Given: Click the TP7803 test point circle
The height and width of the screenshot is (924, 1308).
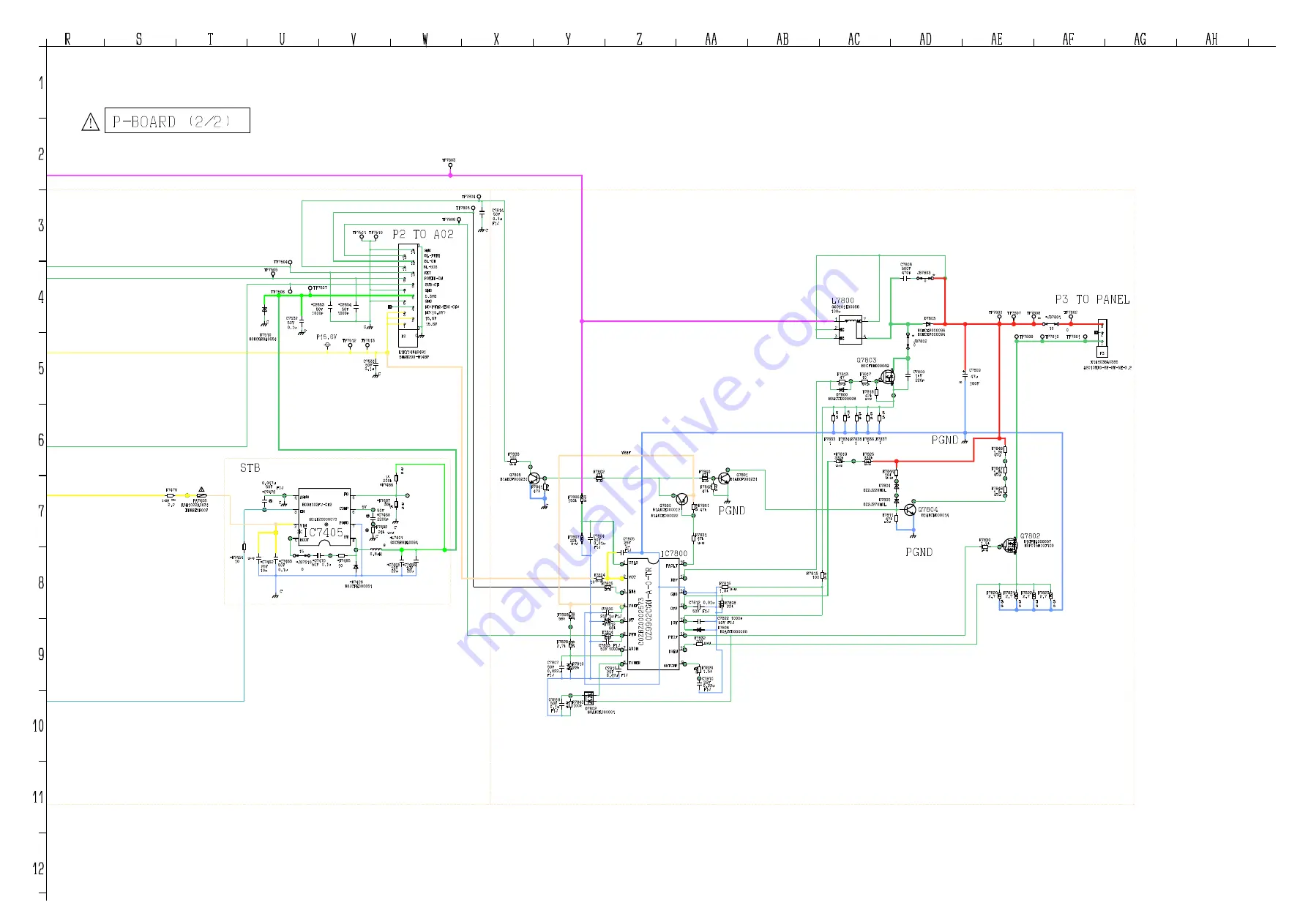Looking at the screenshot, I should pyautogui.click(x=450, y=165).
